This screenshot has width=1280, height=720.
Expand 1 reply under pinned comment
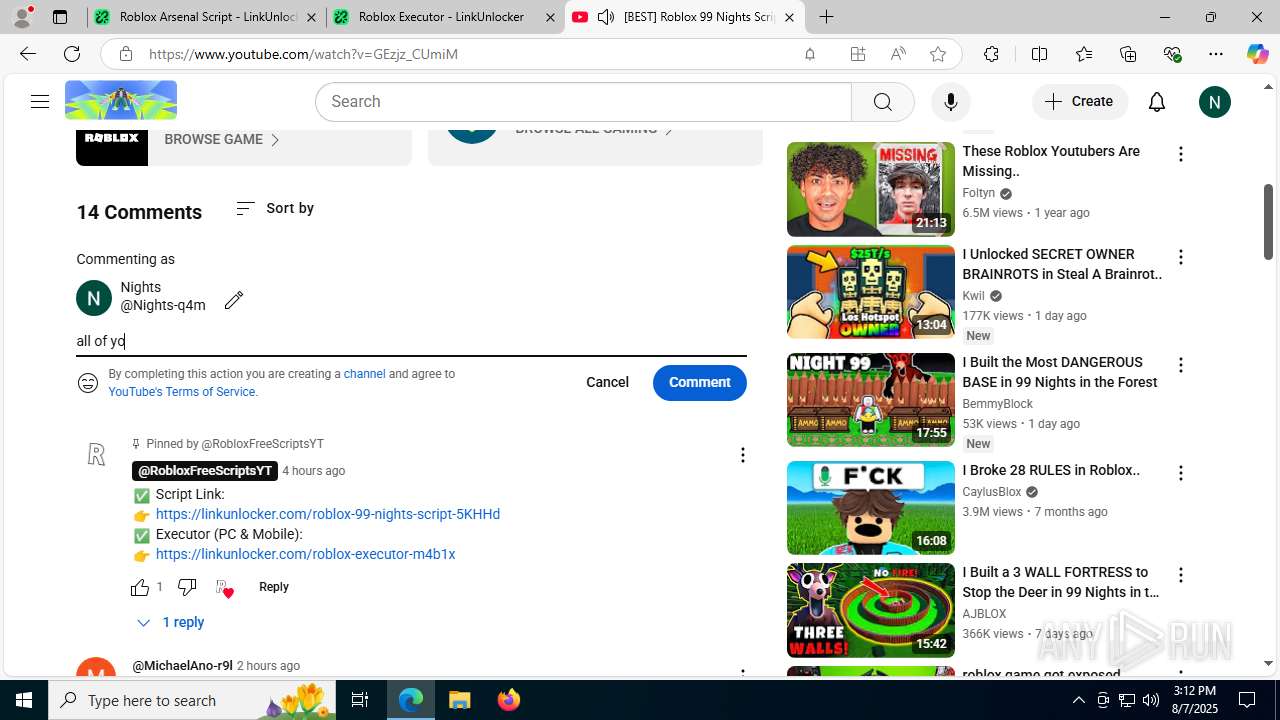point(170,622)
